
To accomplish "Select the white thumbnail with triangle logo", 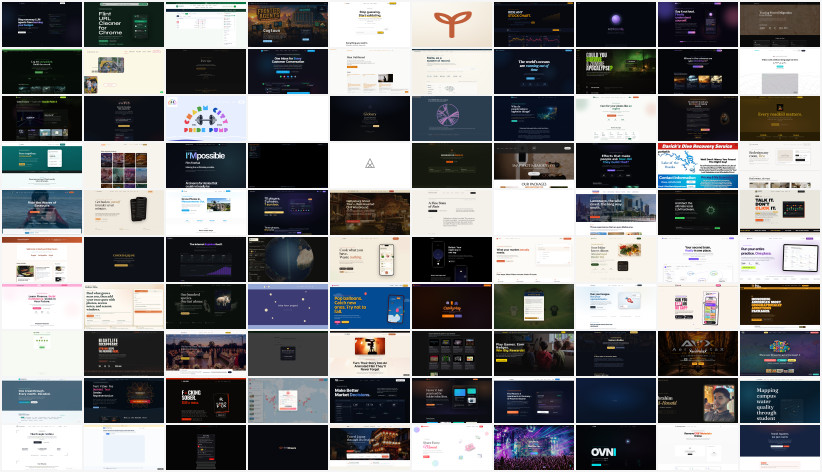I will point(370,165).
